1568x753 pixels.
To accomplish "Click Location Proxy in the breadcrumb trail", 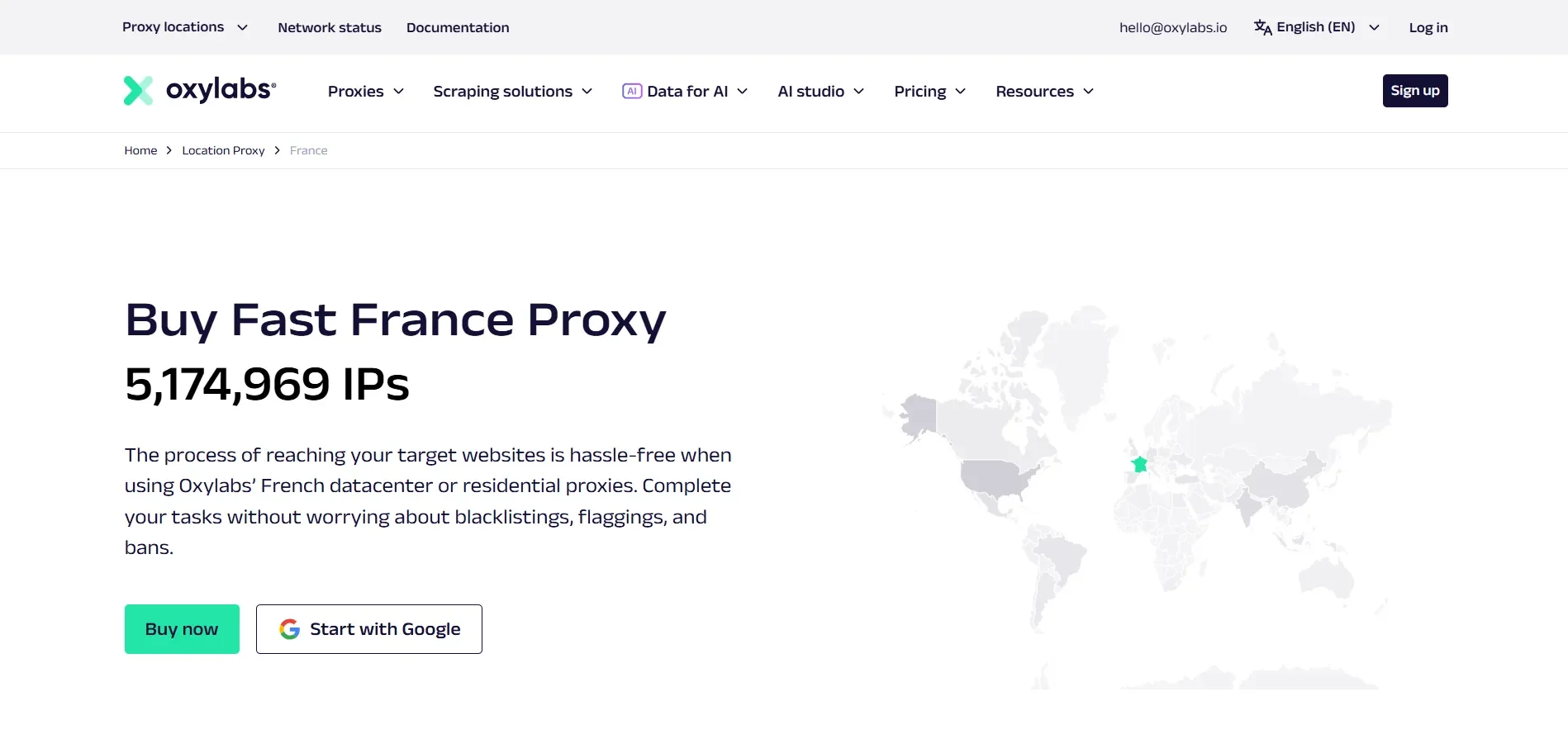I will 223,150.
